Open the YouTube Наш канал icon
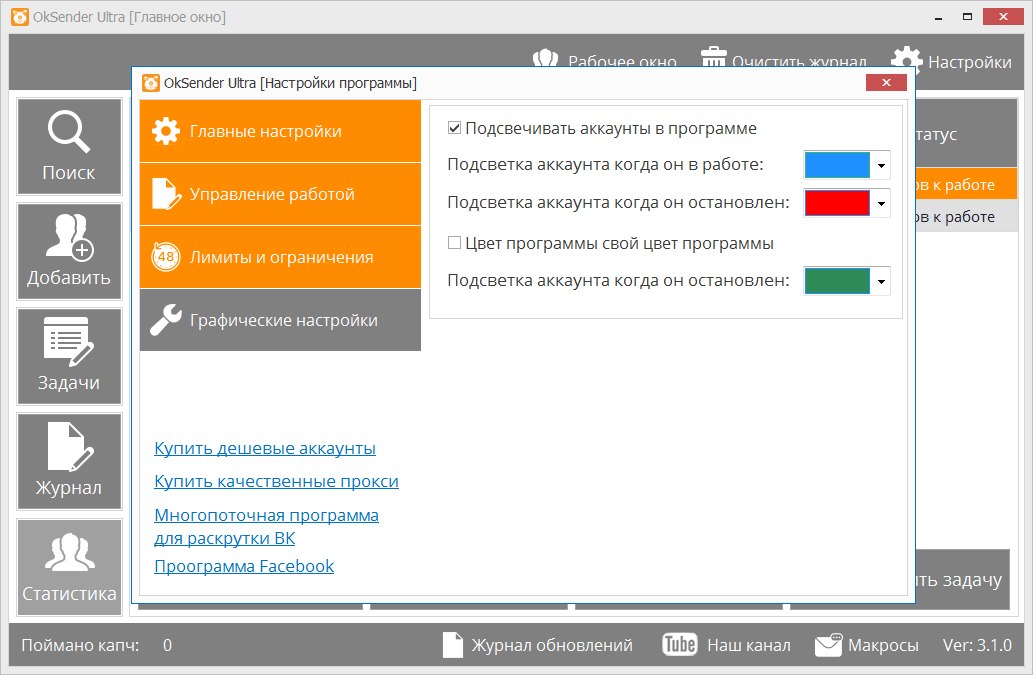The width and height of the screenshot is (1033, 675). pos(679,645)
